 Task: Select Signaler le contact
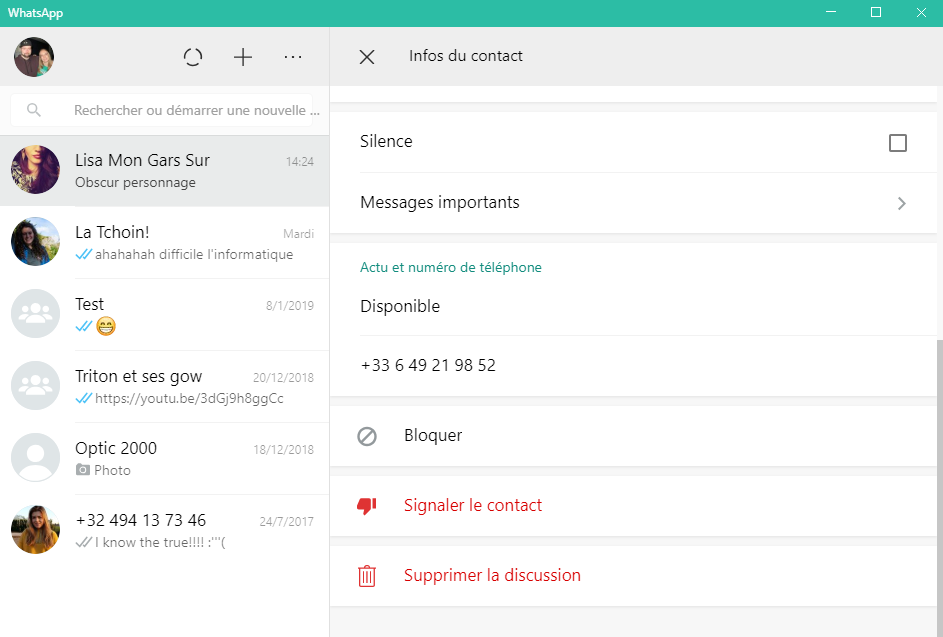click(x=473, y=506)
